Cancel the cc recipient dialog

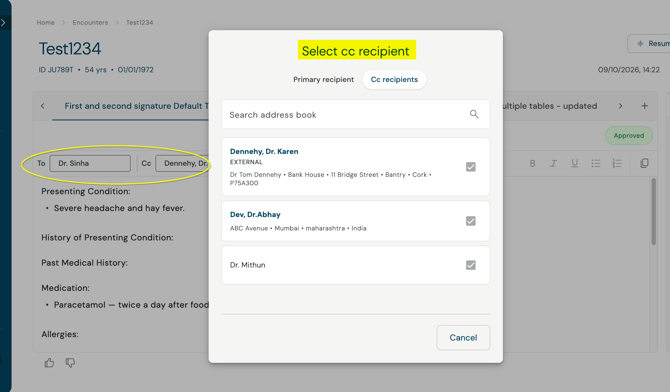tap(463, 338)
